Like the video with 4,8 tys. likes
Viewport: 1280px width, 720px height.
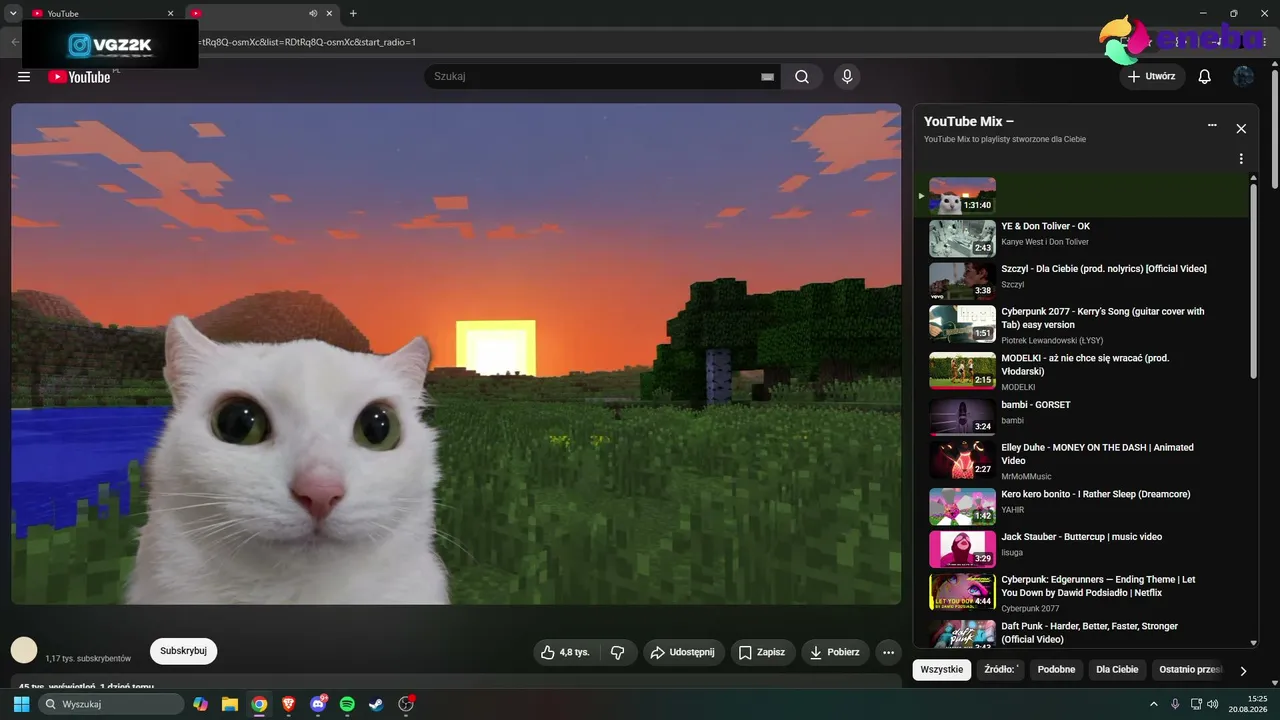pos(565,652)
